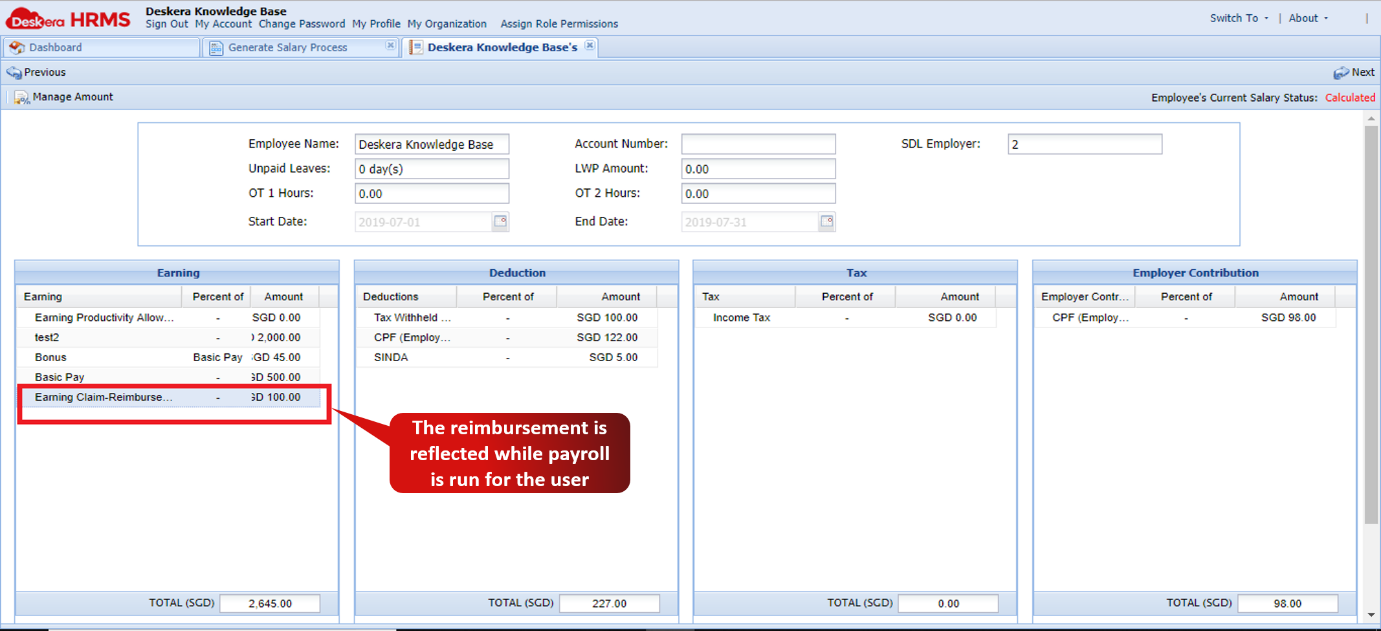The height and width of the screenshot is (631, 1381).
Task: Click the Dashboard tab icon
Action: click(x=14, y=46)
